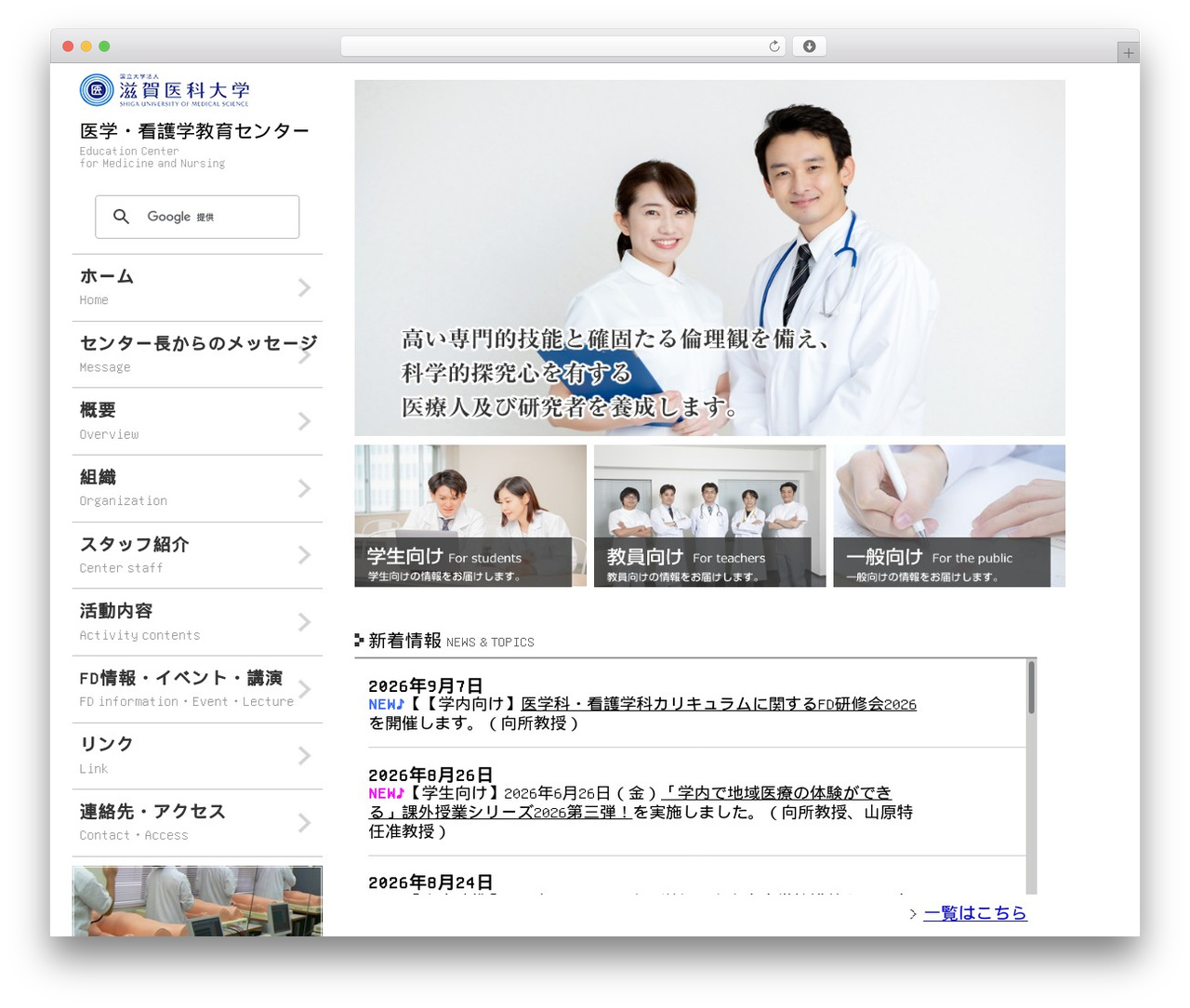Open a new browser tab with plus button
The width and height of the screenshot is (1190, 1008).
tap(1128, 53)
